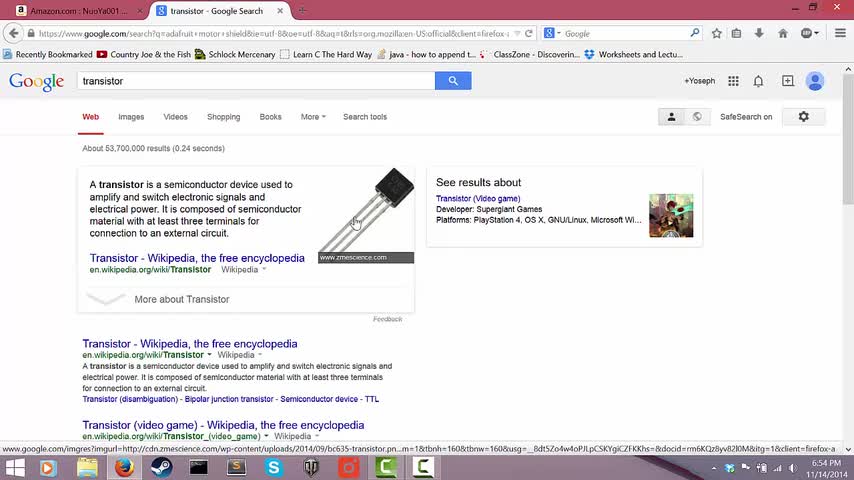The width and height of the screenshot is (854, 480).
Task: Open Firefox from the taskbar
Action: pyautogui.click(x=124, y=468)
